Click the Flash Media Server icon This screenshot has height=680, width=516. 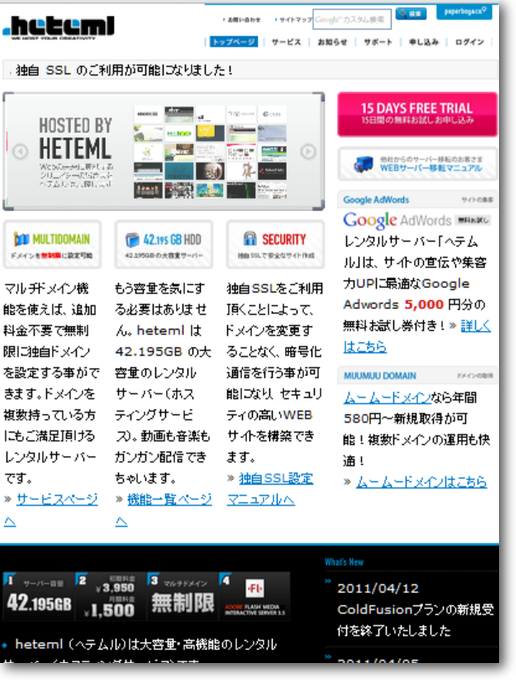[255, 596]
